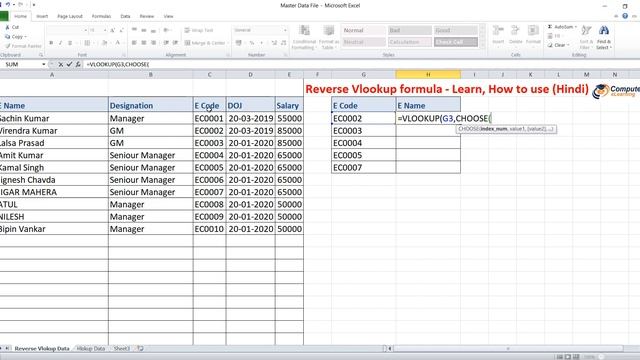Viewport: 640px width, 360px height.
Task: Click the Percent Style icon
Action: [x=252, y=43]
